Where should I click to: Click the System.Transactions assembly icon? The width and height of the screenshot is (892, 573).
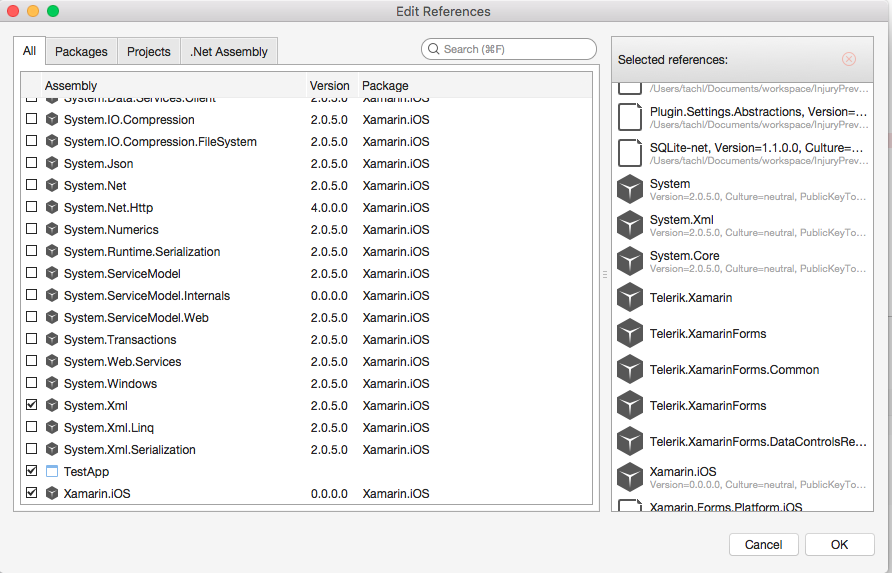pos(52,340)
